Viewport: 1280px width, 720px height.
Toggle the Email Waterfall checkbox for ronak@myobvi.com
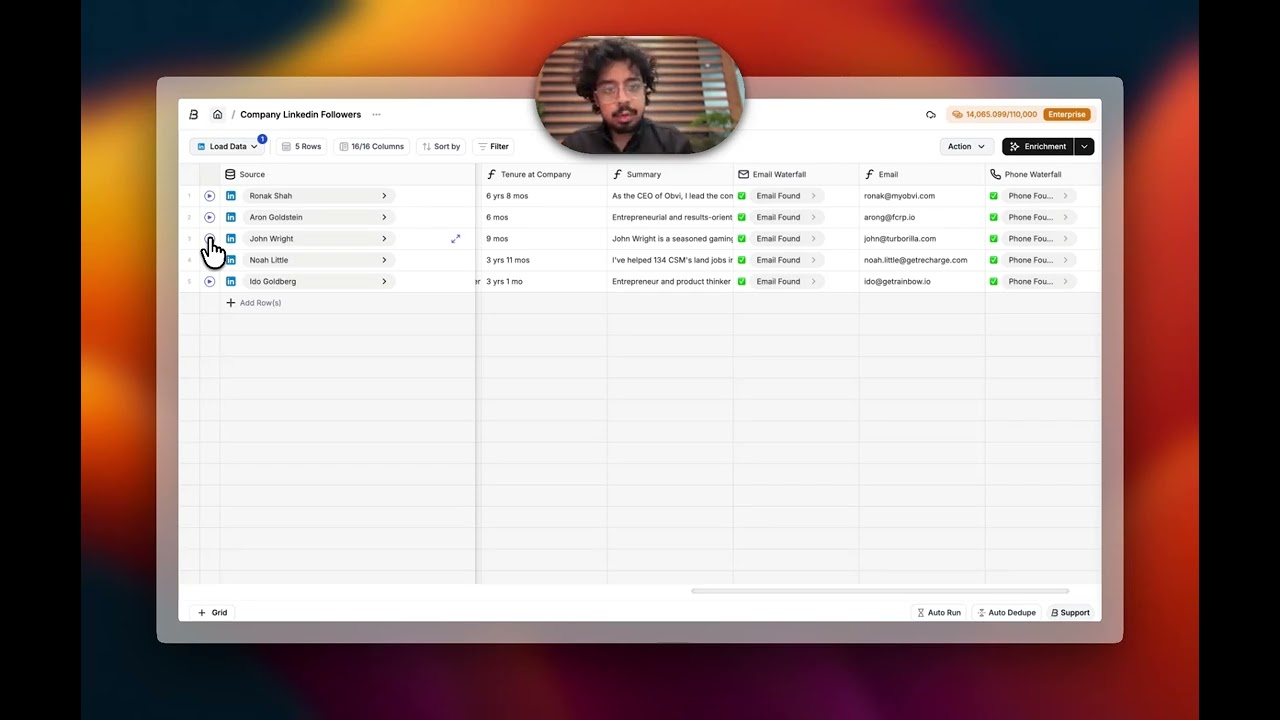click(742, 196)
